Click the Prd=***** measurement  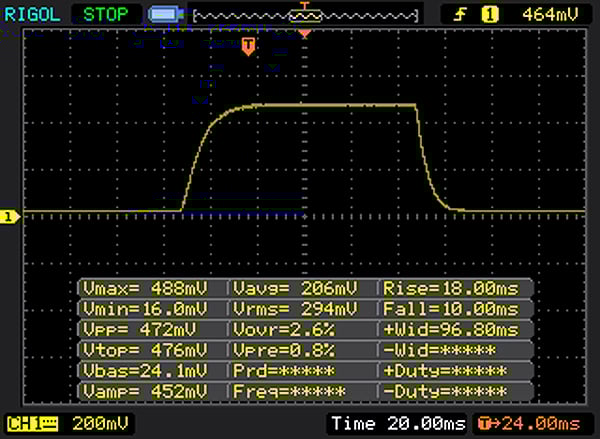pos(284,371)
